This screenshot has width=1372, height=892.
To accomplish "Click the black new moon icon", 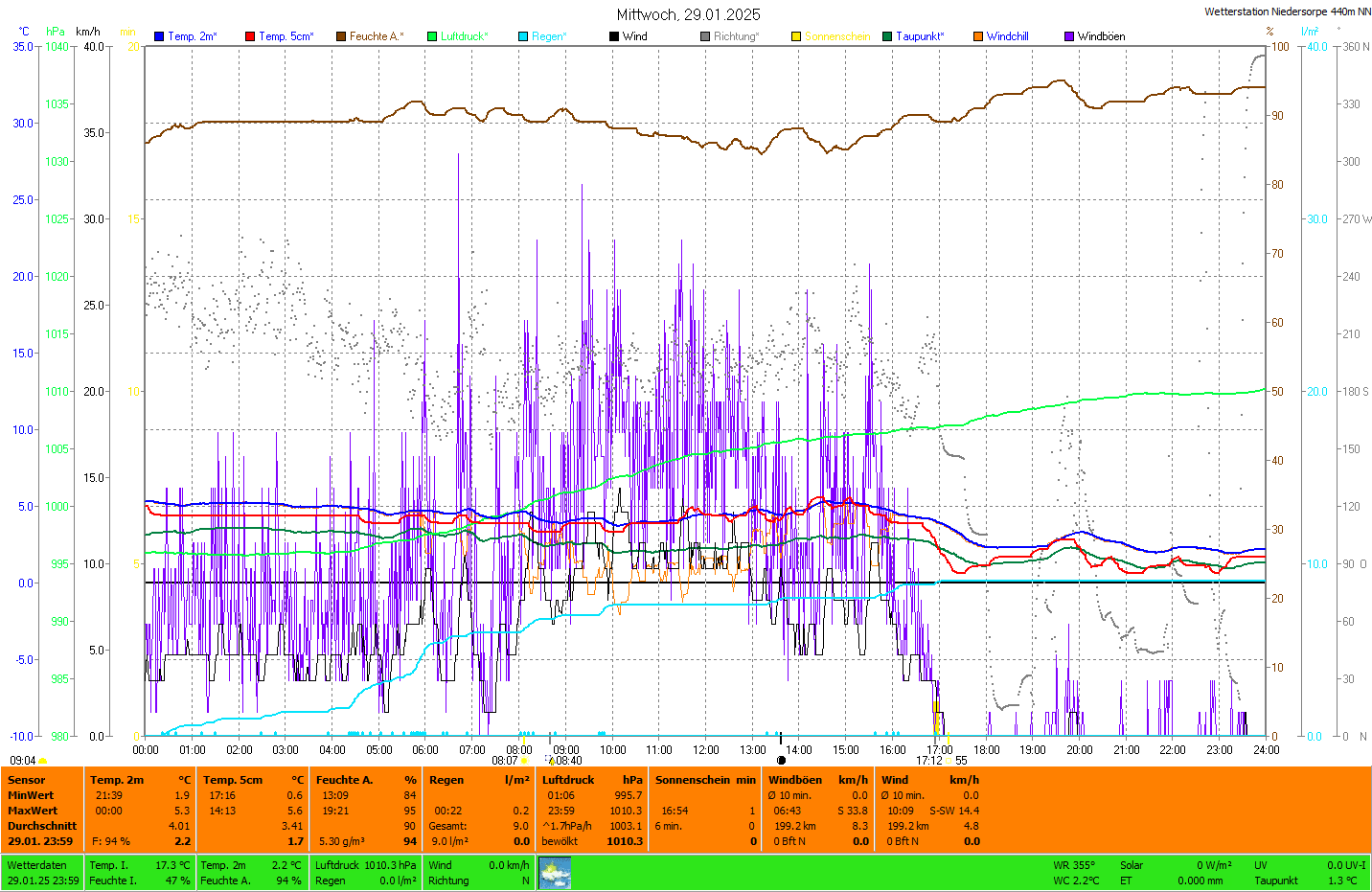I will pos(781,761).
